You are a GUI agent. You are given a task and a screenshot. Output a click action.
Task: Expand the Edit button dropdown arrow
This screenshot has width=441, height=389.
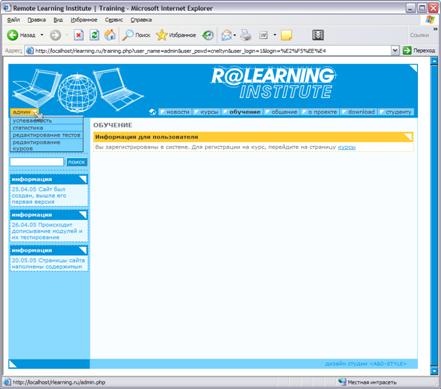(275, 35)
